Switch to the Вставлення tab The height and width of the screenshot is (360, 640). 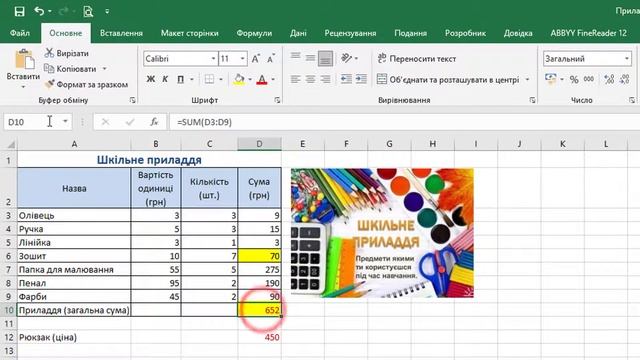[121, 33]
